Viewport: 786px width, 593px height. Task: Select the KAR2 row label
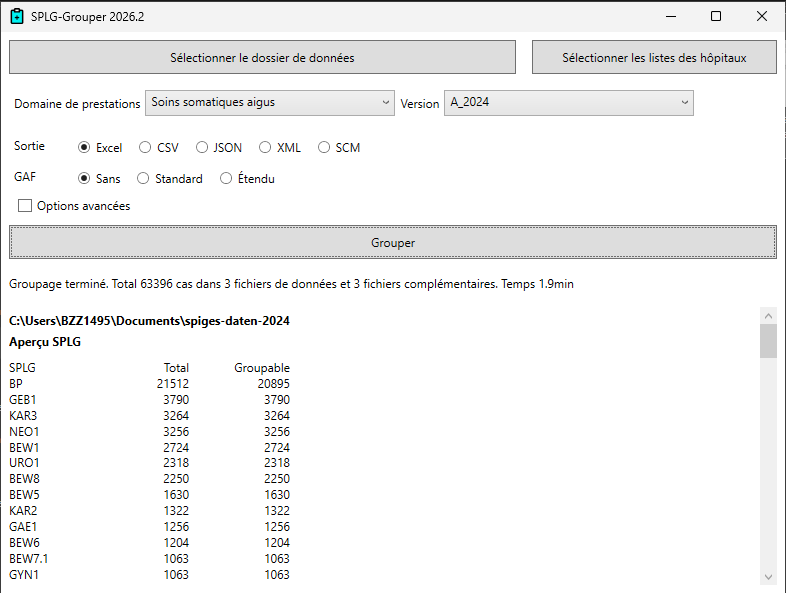23,511
